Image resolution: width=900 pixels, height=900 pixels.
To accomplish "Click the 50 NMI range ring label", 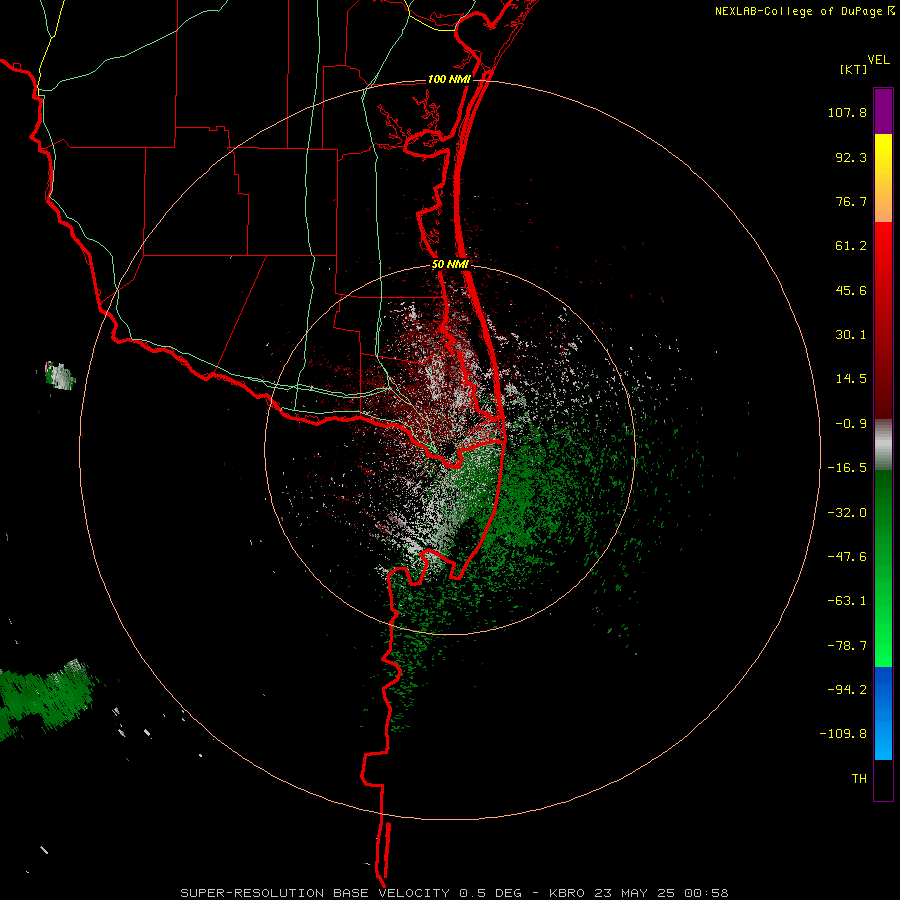I will click(450, 264).
